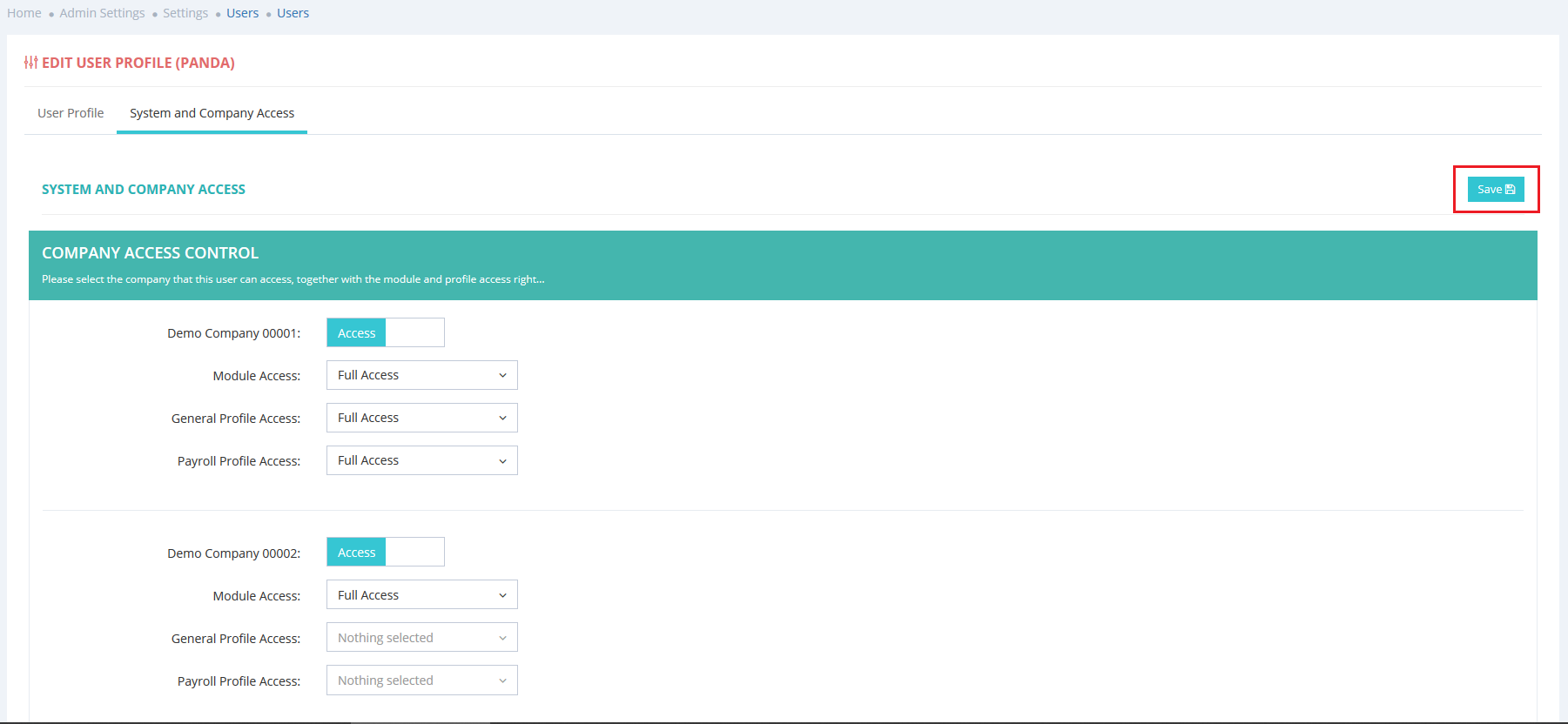1568x724 pixels.
Task: Open Payroll Profile Access dropdown for Company 00001
Action: pos(421,460)
